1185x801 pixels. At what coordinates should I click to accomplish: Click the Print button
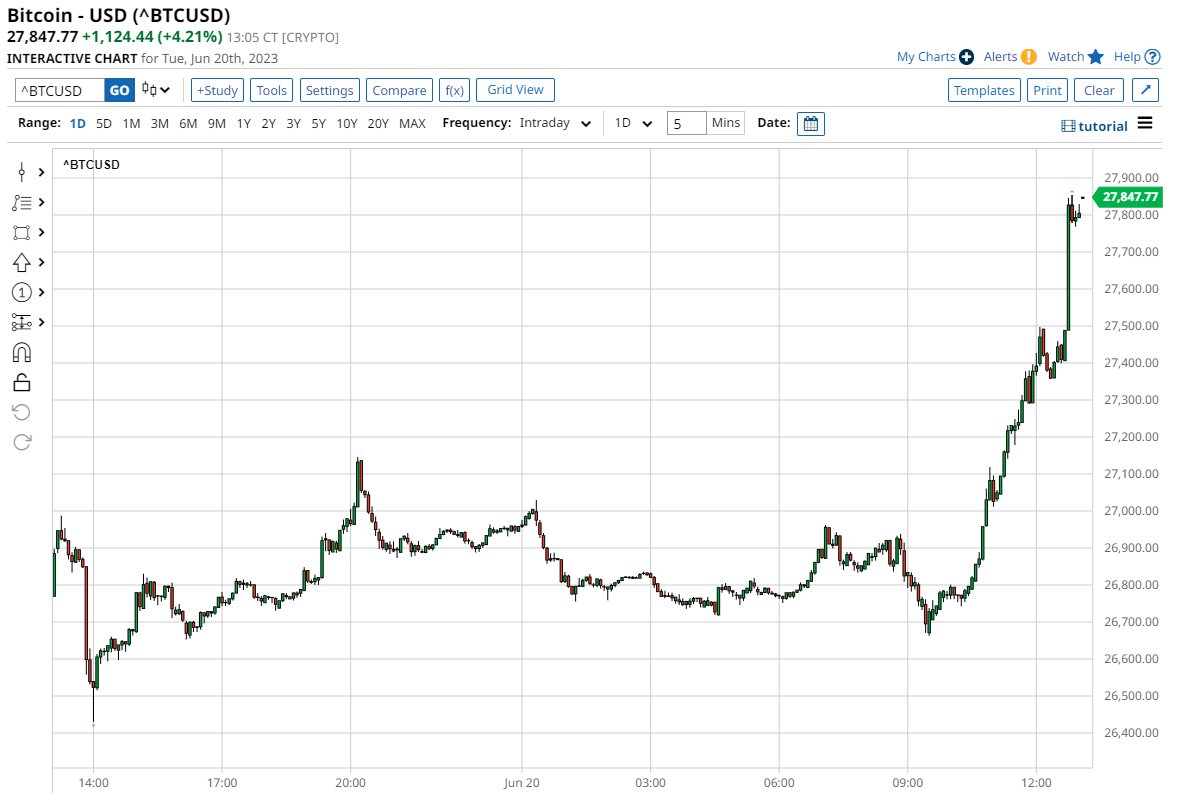1047,90
